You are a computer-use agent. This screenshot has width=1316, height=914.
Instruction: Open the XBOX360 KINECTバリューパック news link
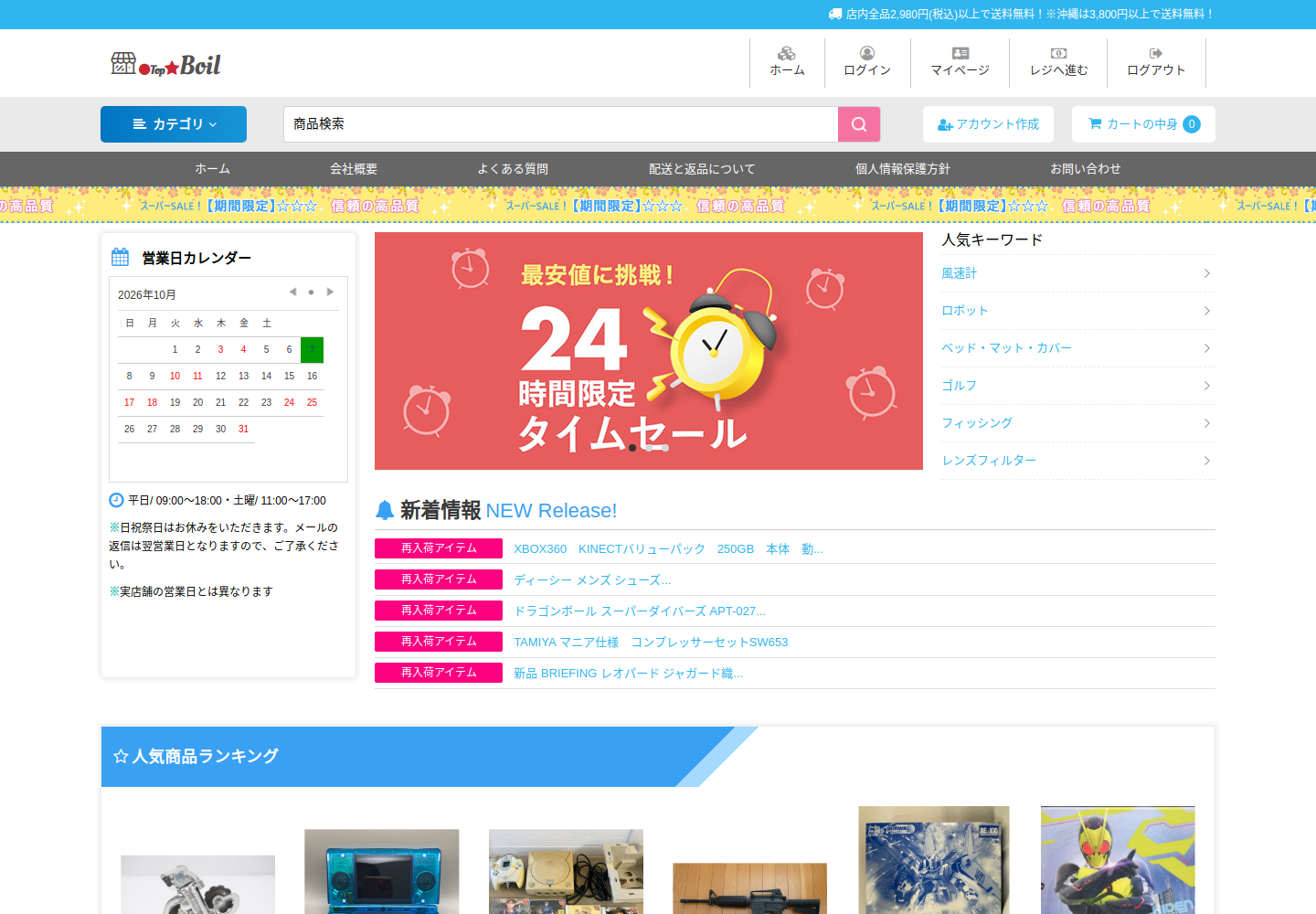[x=668, y=549]
